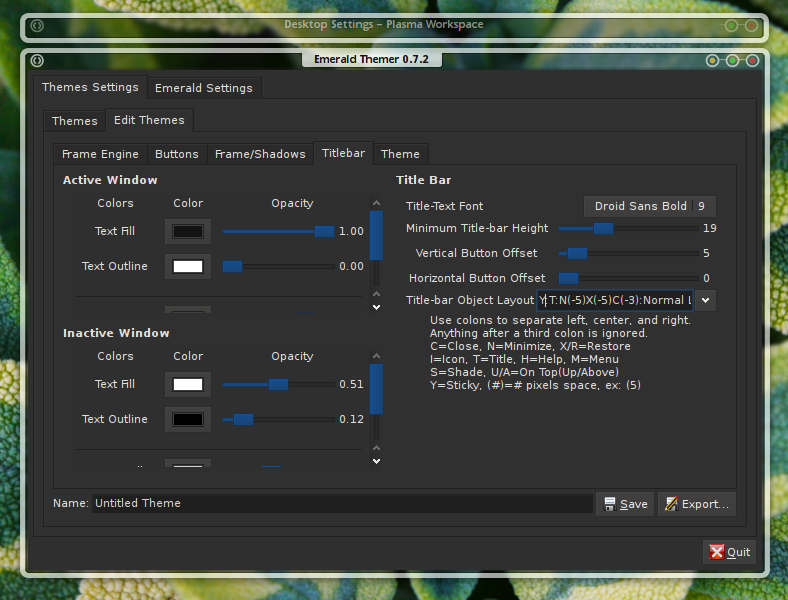Image resolution: width=788 pixels, height=600 pixels.
Task: Click the Inactive Window opacity value 0.51
Action: 351,384
